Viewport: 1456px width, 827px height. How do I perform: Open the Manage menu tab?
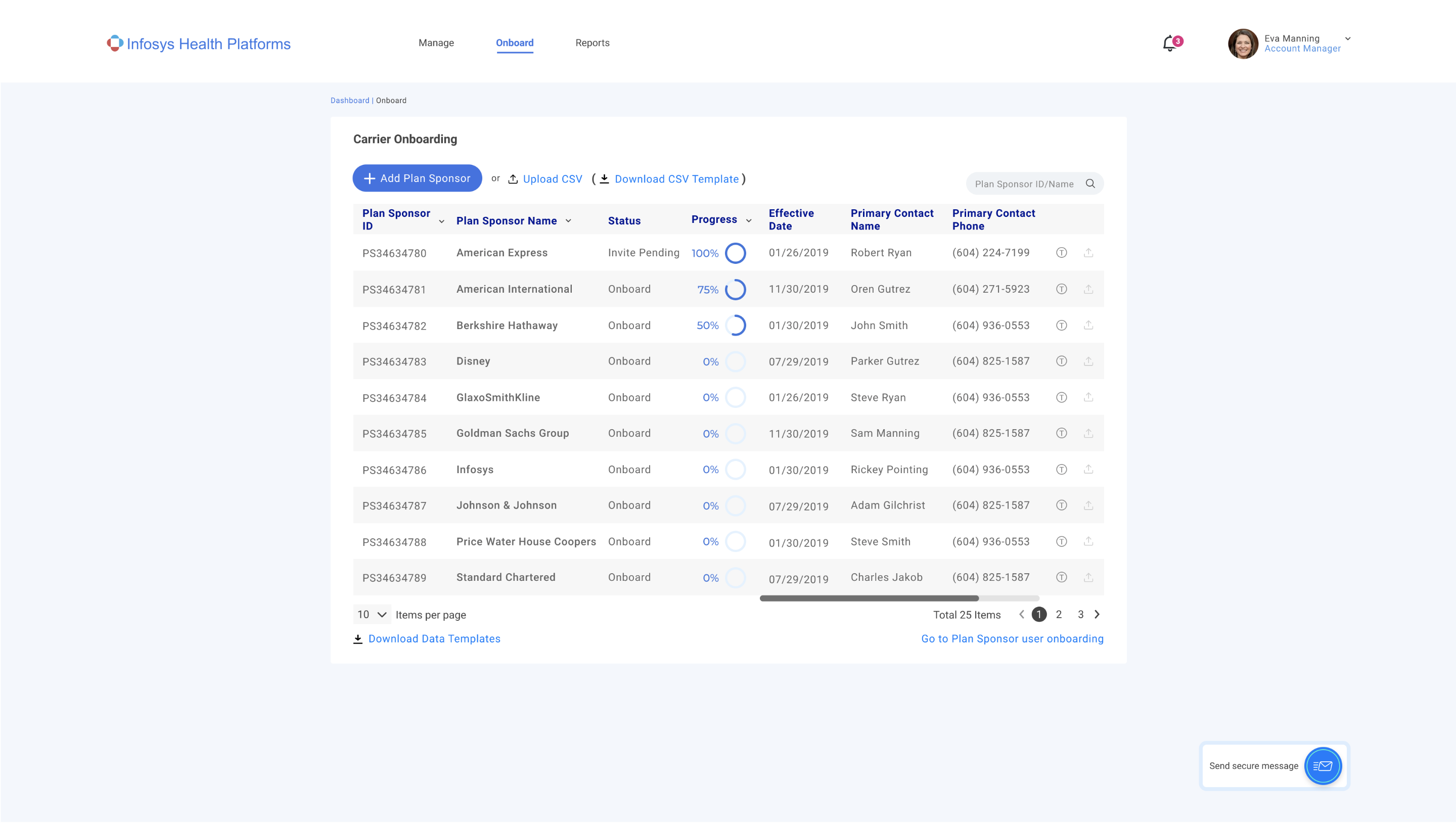coord(436,42)
